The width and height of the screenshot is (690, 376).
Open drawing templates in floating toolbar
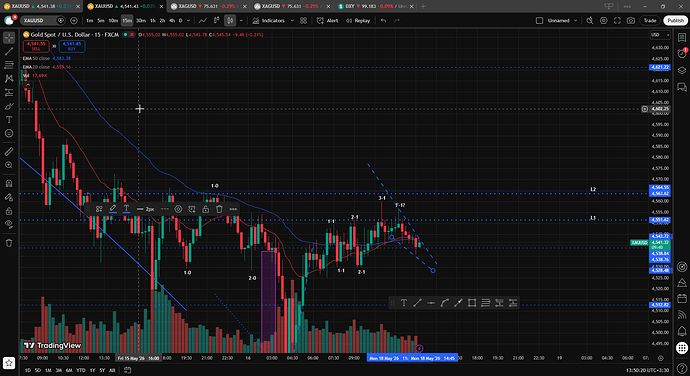[x=99, y=209]
